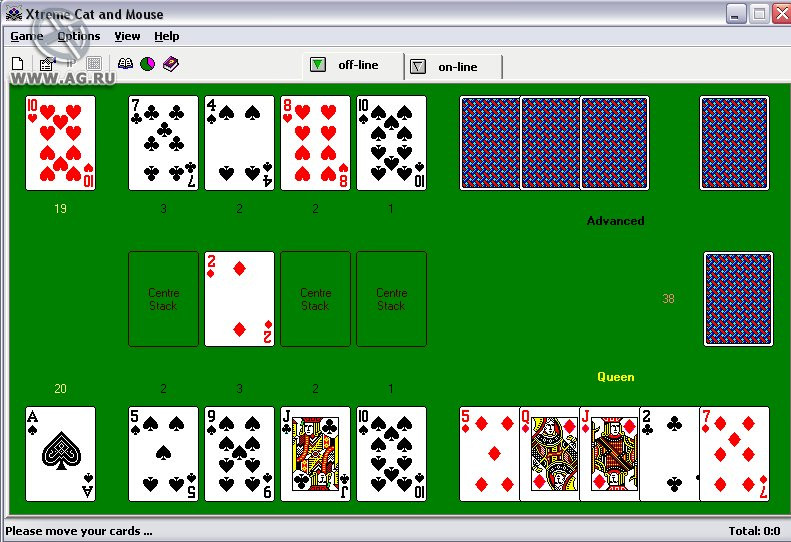Open the purple help book icon

click(171, 64)
